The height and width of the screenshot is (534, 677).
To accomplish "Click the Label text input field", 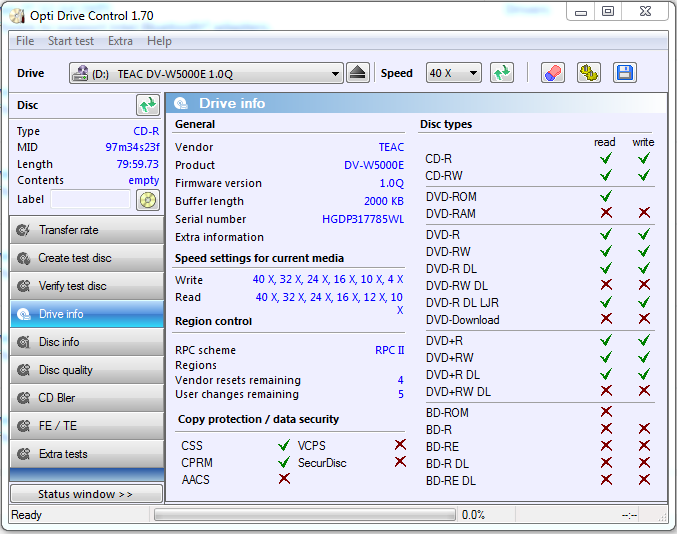I will pyautogui.click(x=91, y=199).
